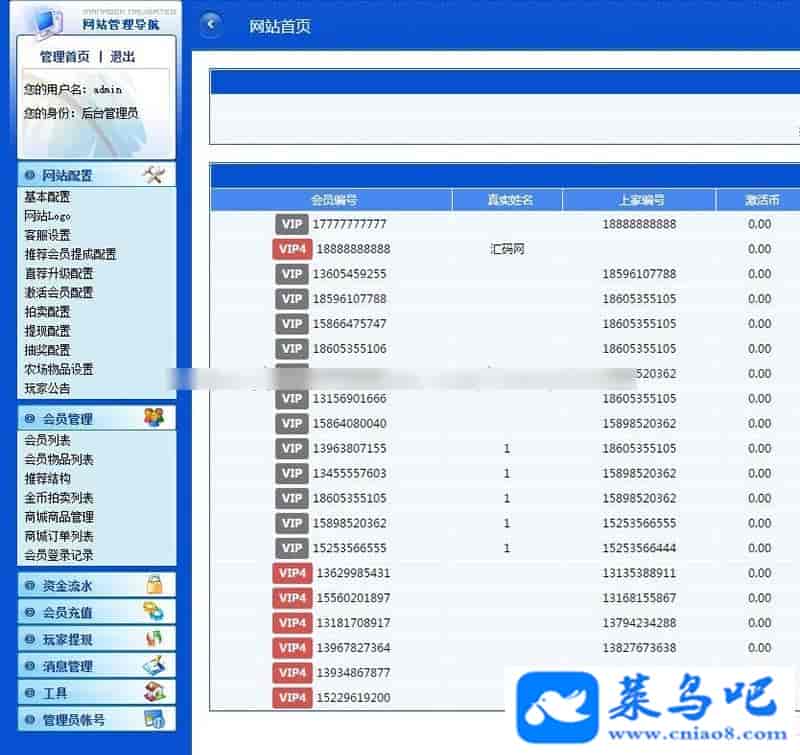Screen dimensions: 800x755
Task: Expand the 资金流水 section
Action: pyautogui.click(x=67, y=586)
